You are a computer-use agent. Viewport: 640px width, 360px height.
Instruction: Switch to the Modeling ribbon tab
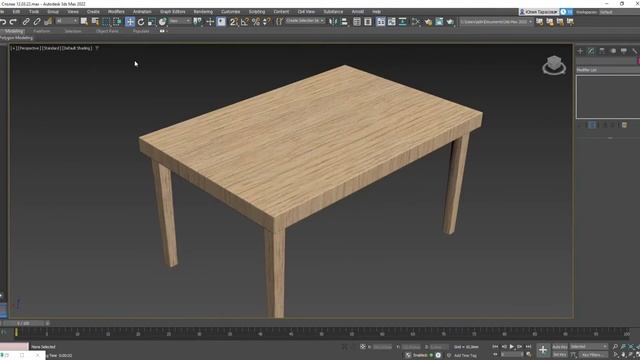[x=14, y=31]
